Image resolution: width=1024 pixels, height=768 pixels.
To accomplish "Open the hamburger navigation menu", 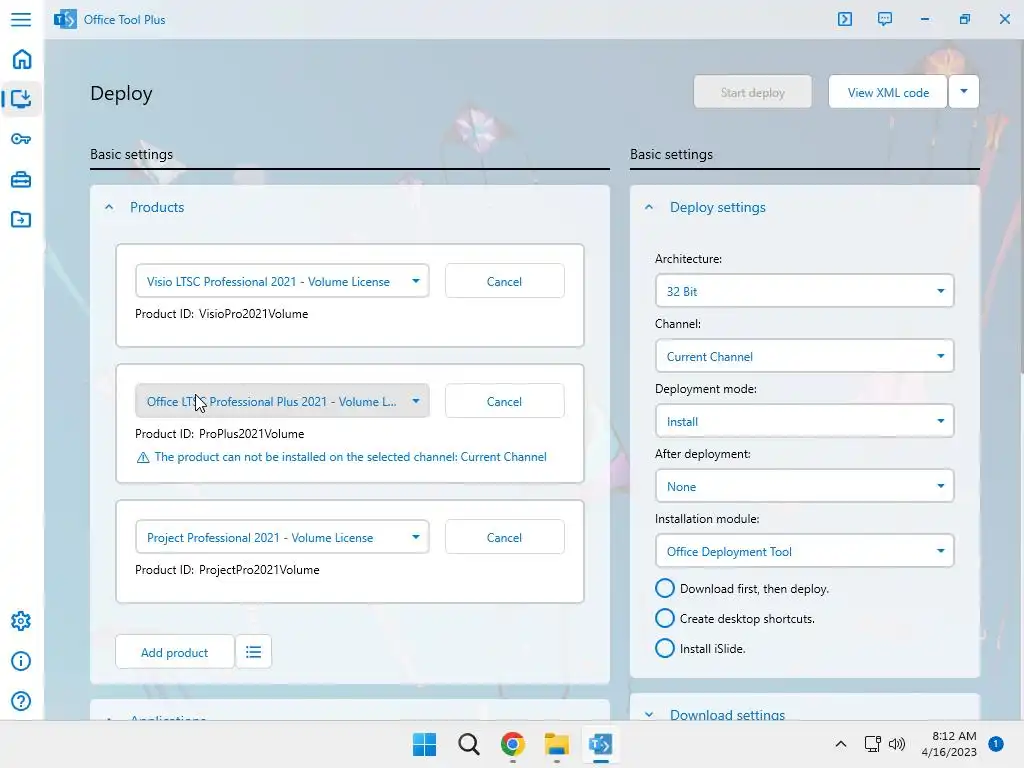I will click(21, 20).
